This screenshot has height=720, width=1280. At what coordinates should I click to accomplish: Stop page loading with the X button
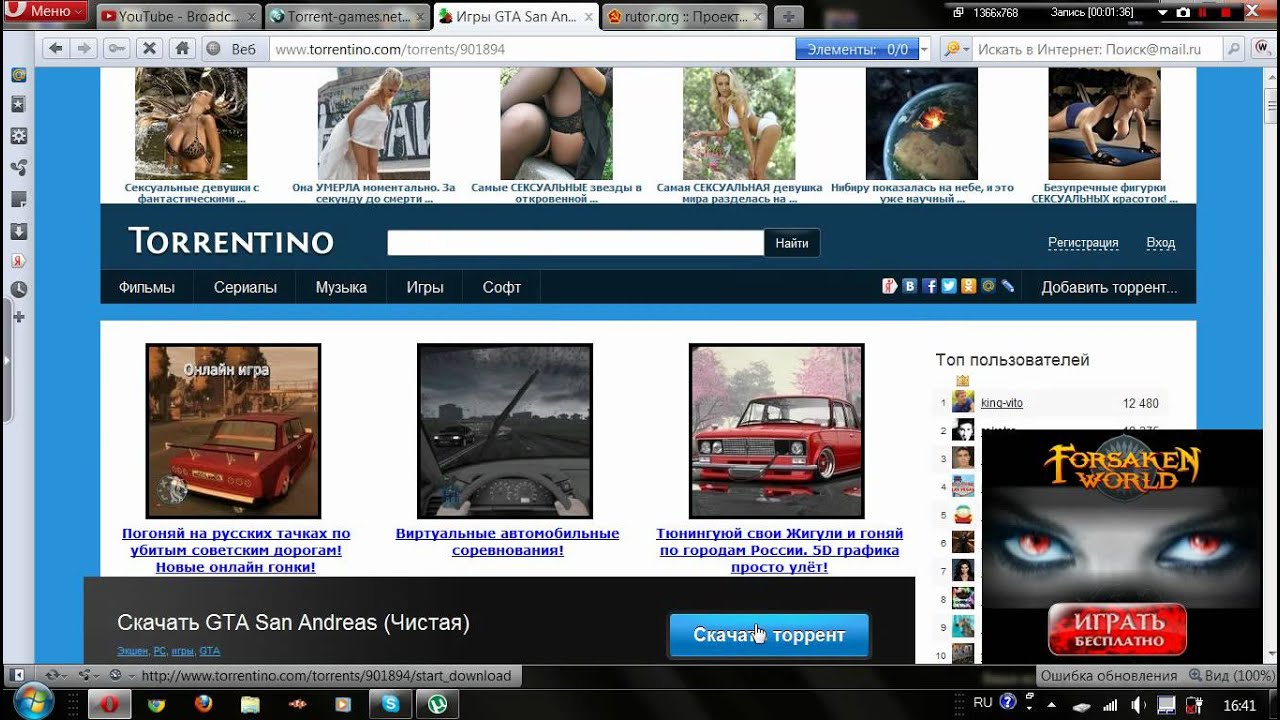(x=149, y=48)
